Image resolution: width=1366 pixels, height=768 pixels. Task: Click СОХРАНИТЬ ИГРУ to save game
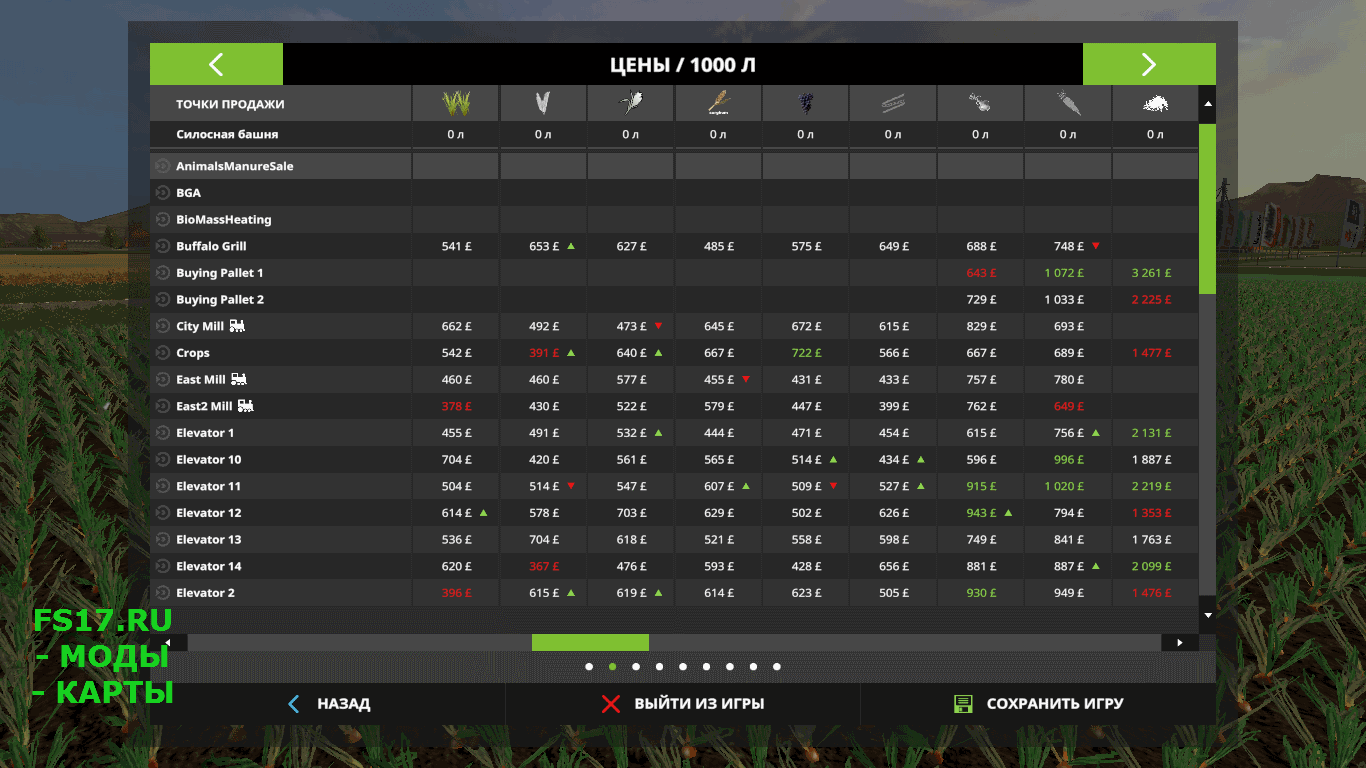pos(1055,704)
